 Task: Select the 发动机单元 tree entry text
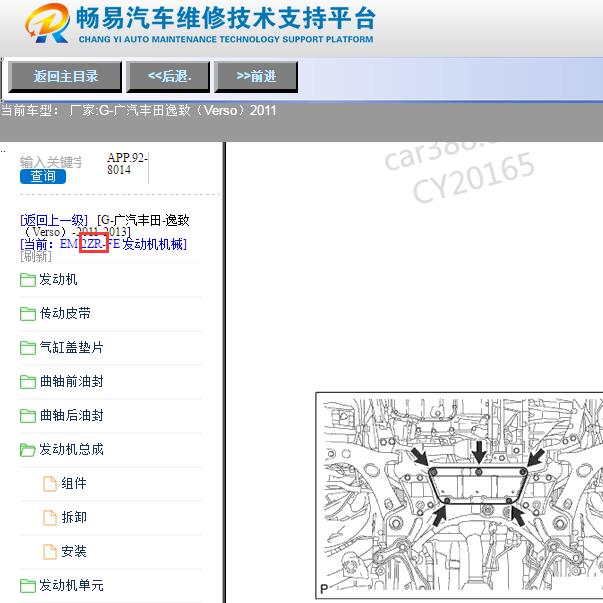[x=72, y=585]
